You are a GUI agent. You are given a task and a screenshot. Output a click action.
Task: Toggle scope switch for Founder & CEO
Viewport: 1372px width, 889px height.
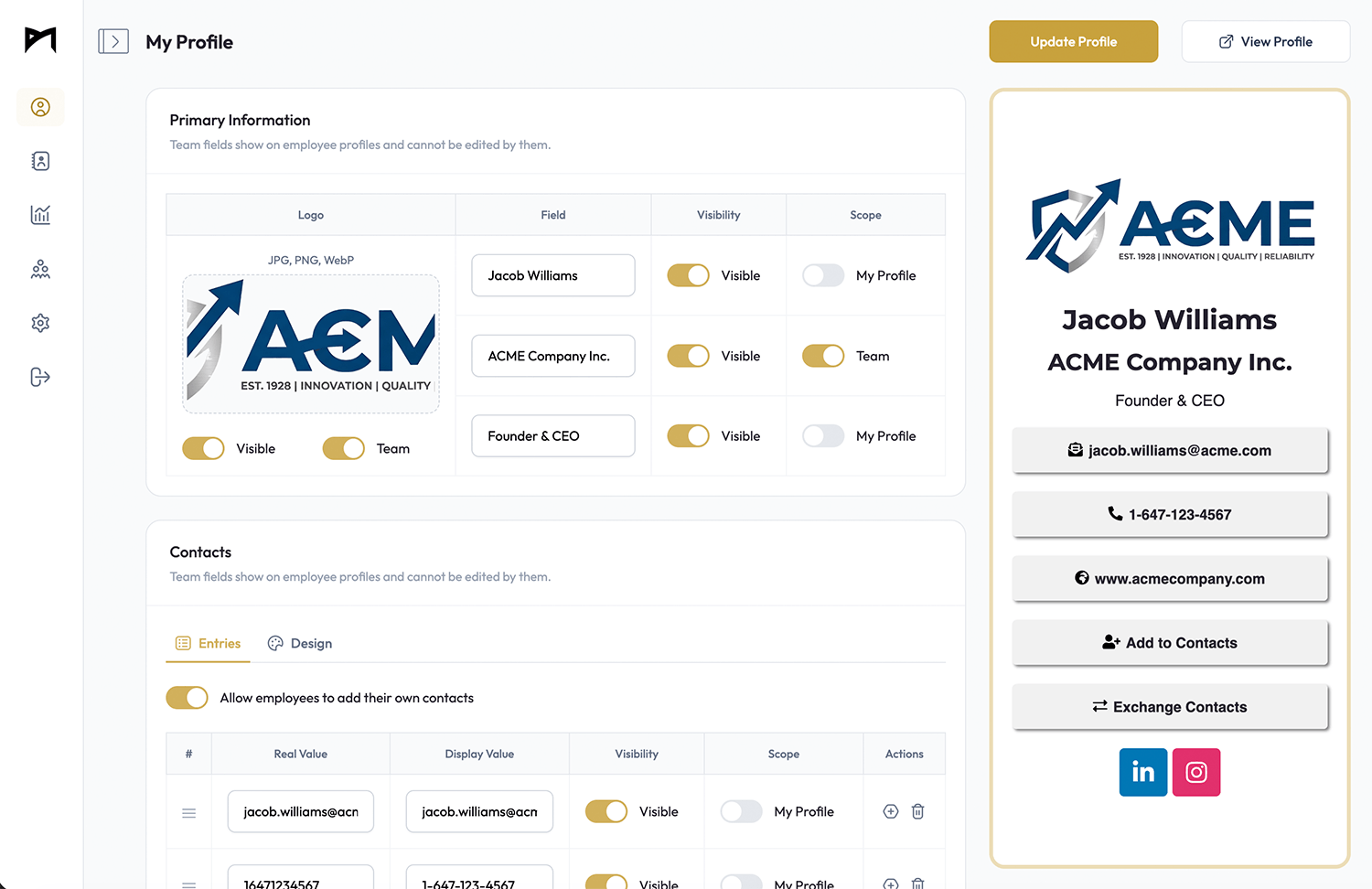coord(822,436)
